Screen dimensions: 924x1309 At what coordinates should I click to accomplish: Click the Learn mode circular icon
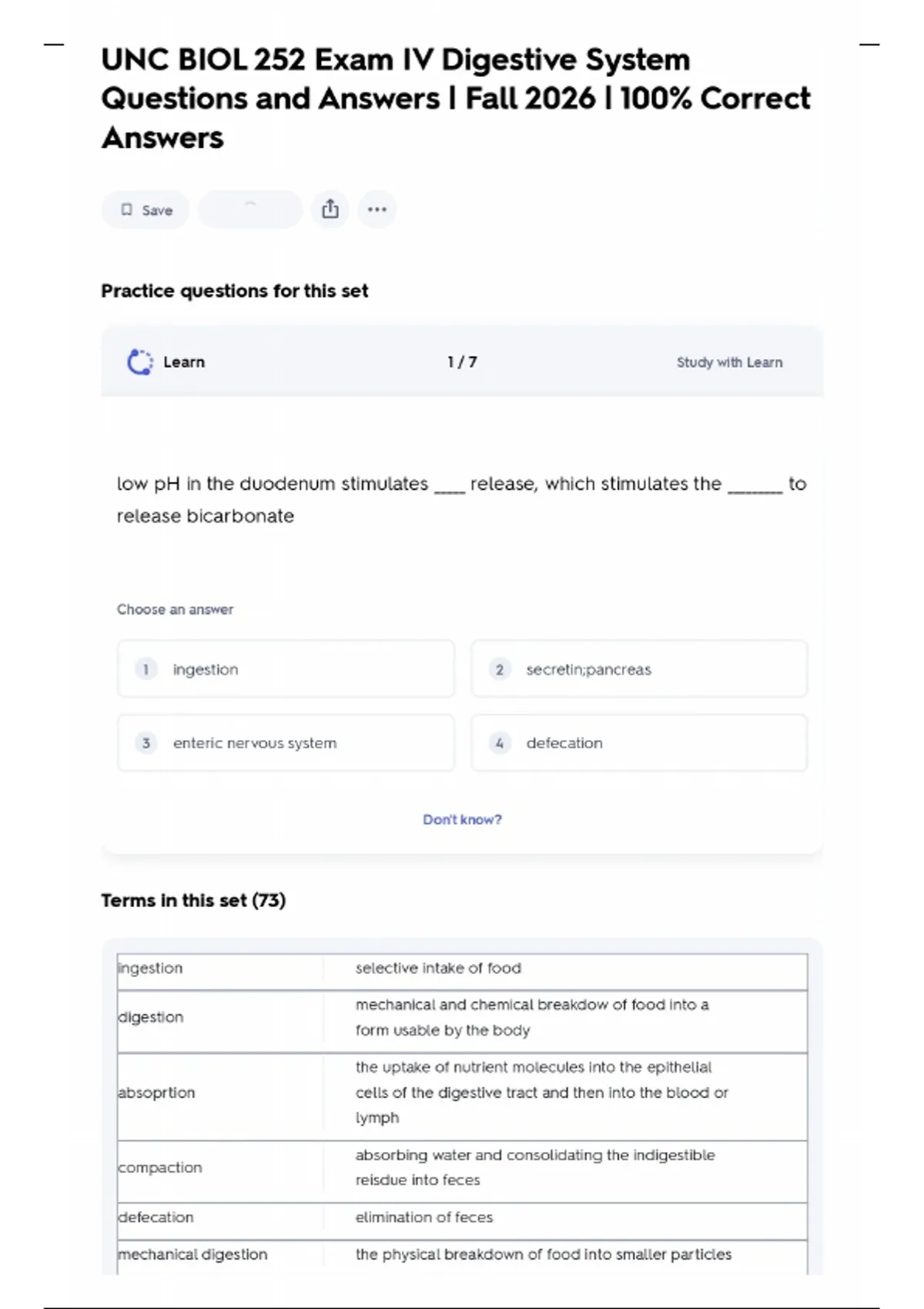pos(139,362)
